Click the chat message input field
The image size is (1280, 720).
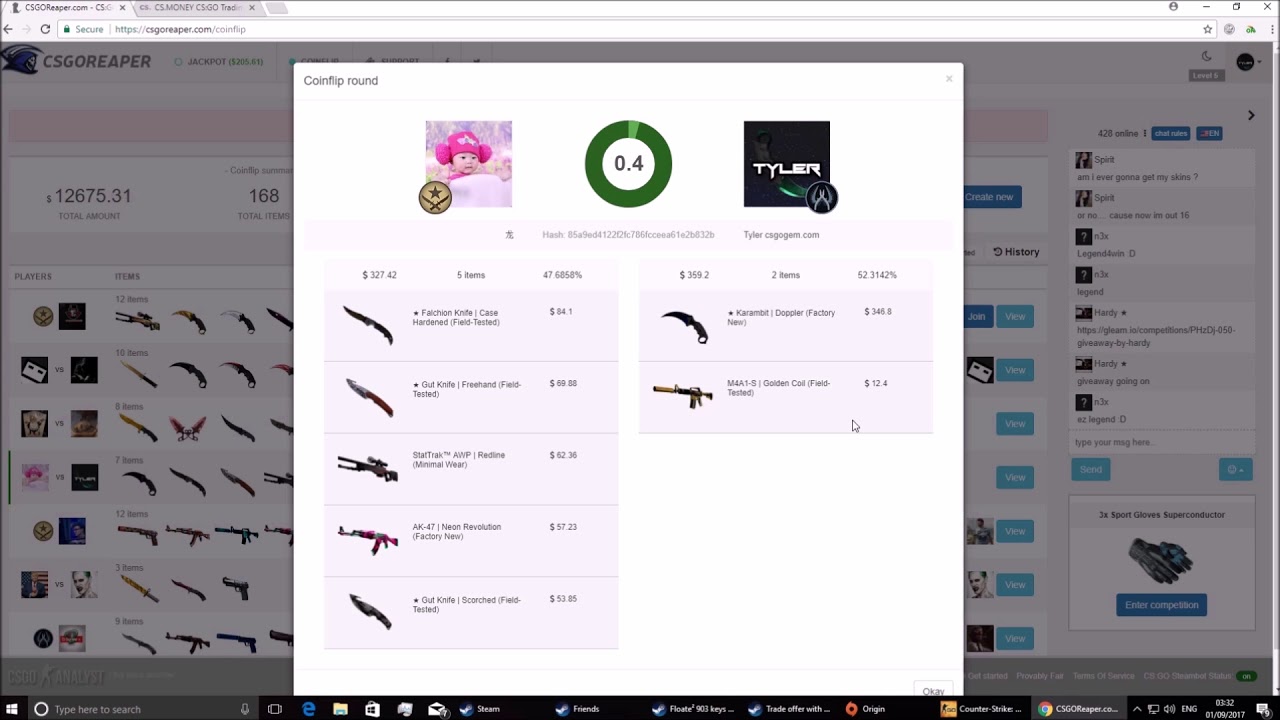(1162, 442)
